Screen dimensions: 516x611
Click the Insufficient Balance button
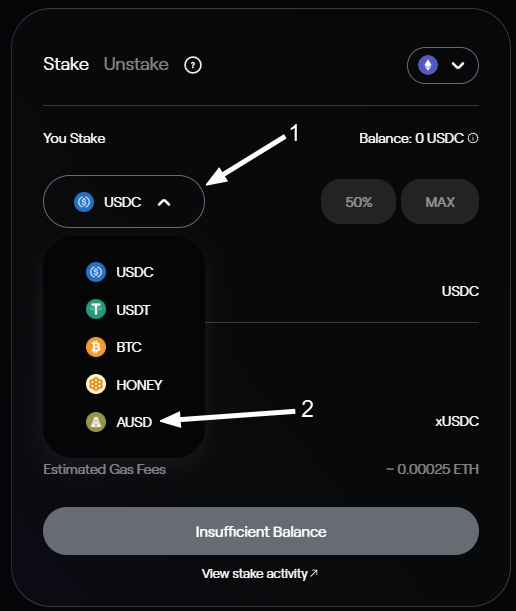click(261, 531)
